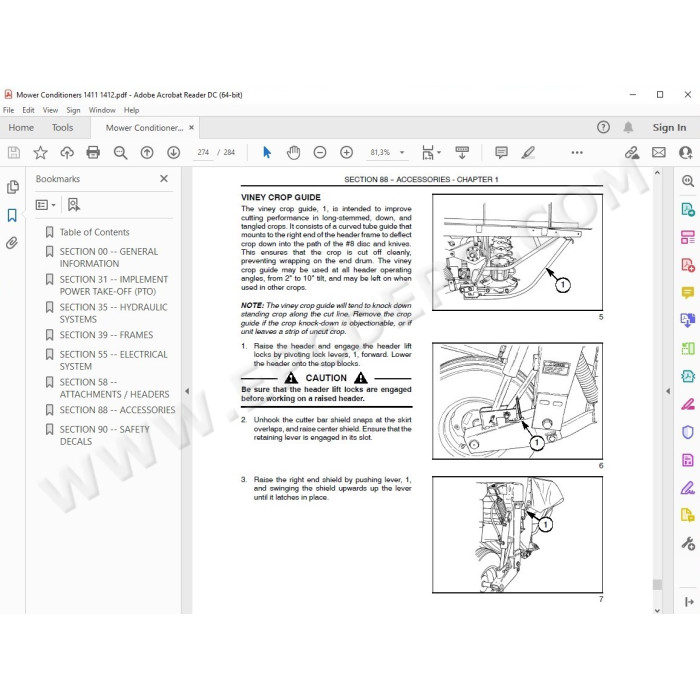
Task: Click the page number input field
Action: 203,153
